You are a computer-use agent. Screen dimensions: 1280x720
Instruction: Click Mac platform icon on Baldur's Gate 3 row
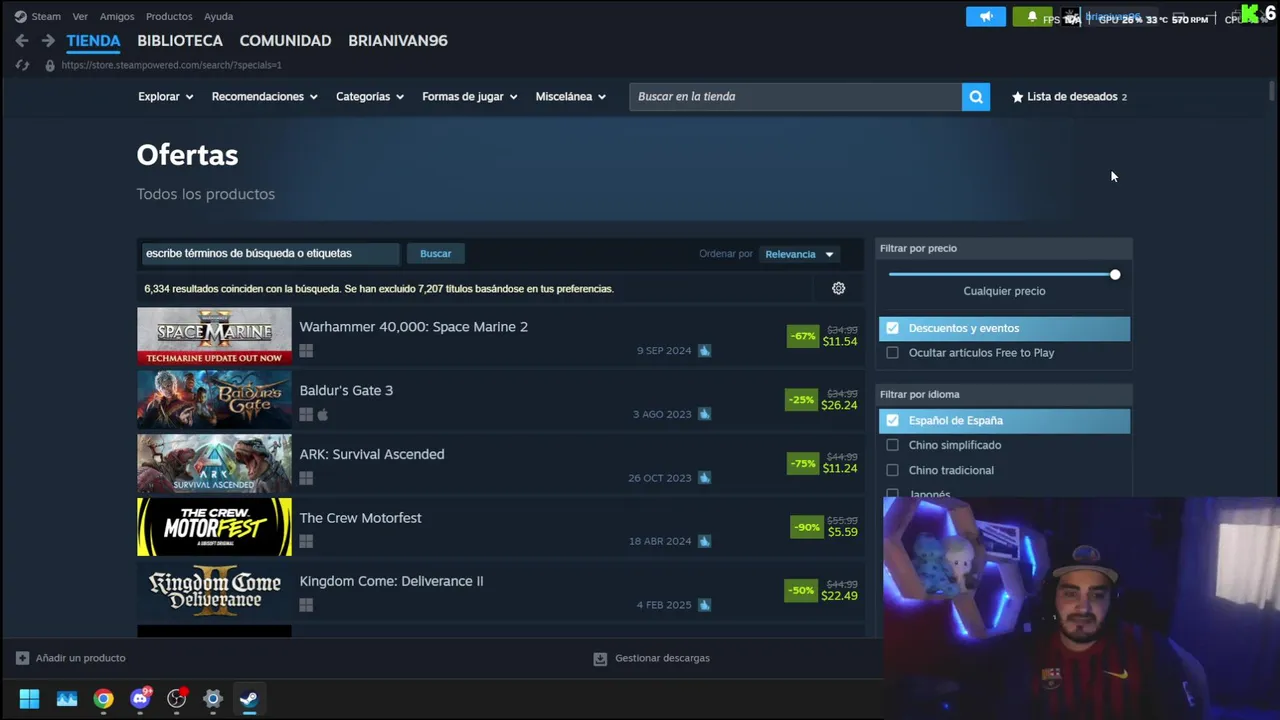coord(322,414)
